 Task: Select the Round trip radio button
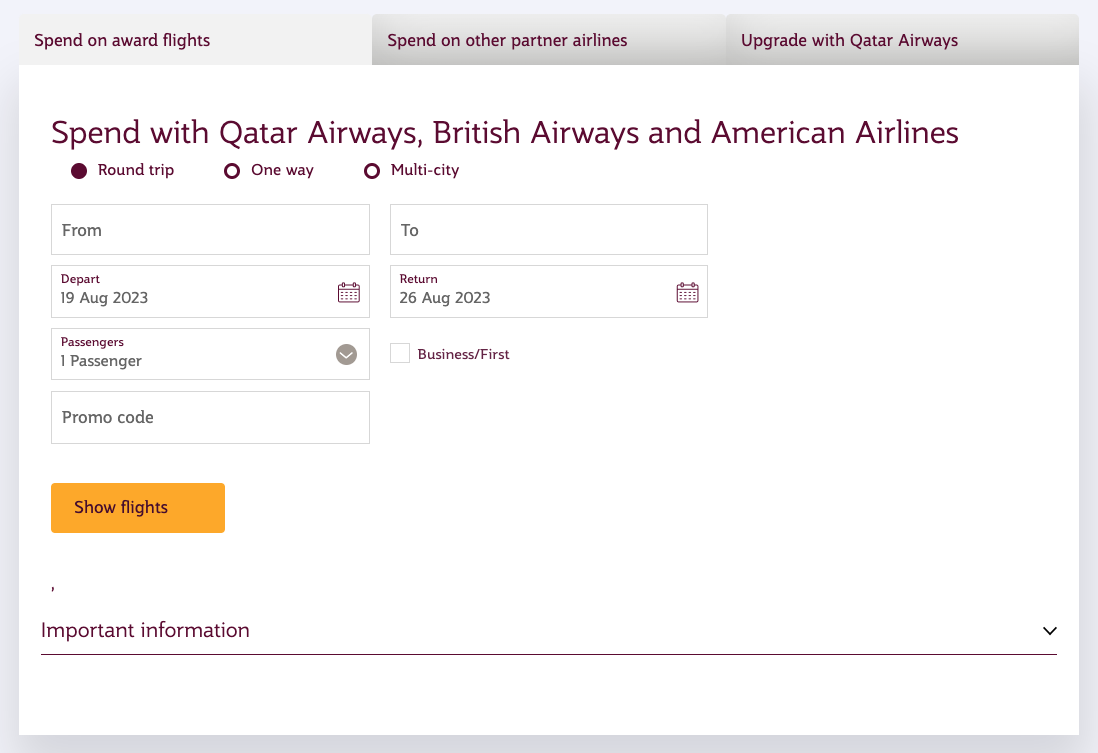pos(79,171)
